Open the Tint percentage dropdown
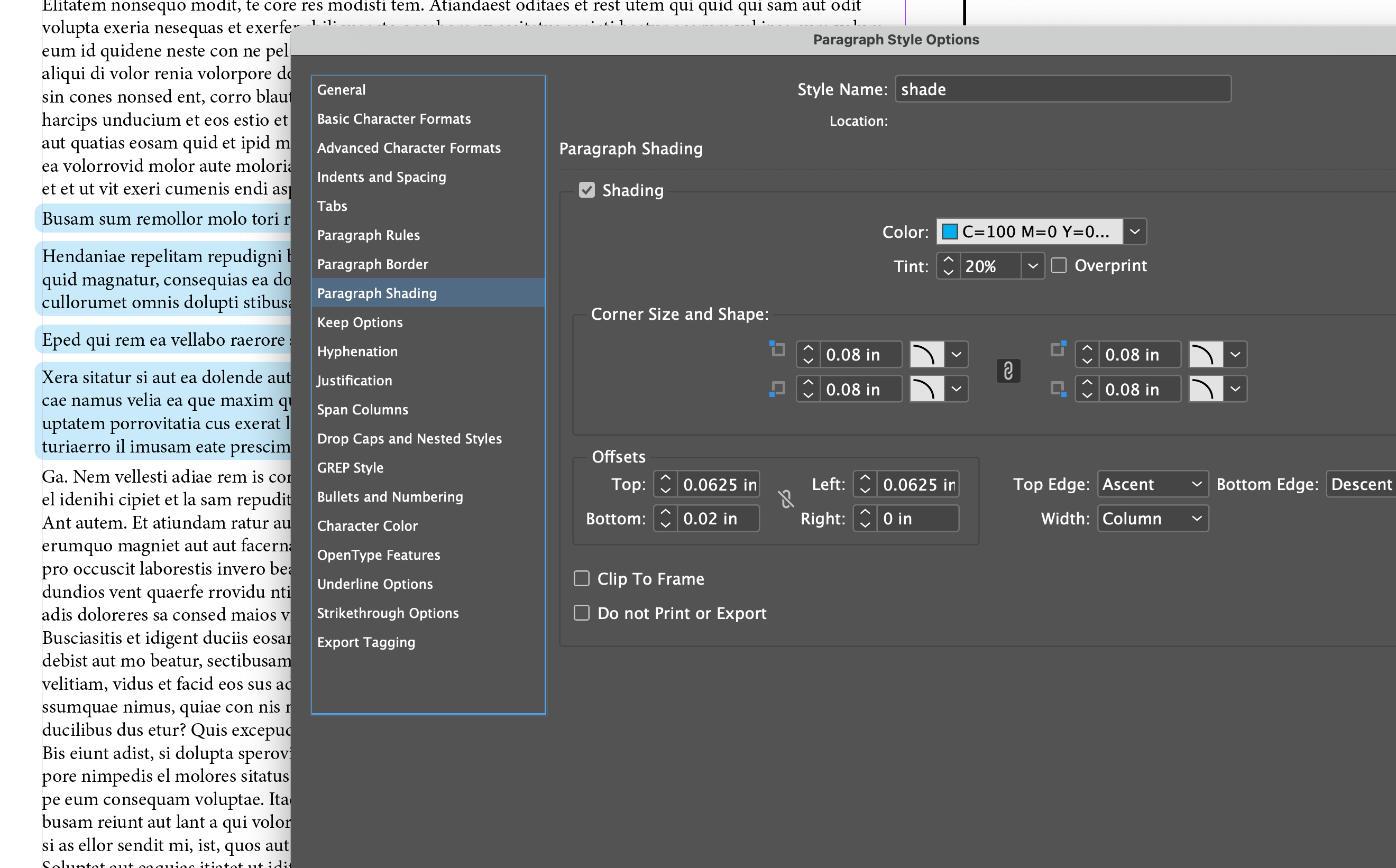Screen dimensions: 1396x868 pos(1033,265)
